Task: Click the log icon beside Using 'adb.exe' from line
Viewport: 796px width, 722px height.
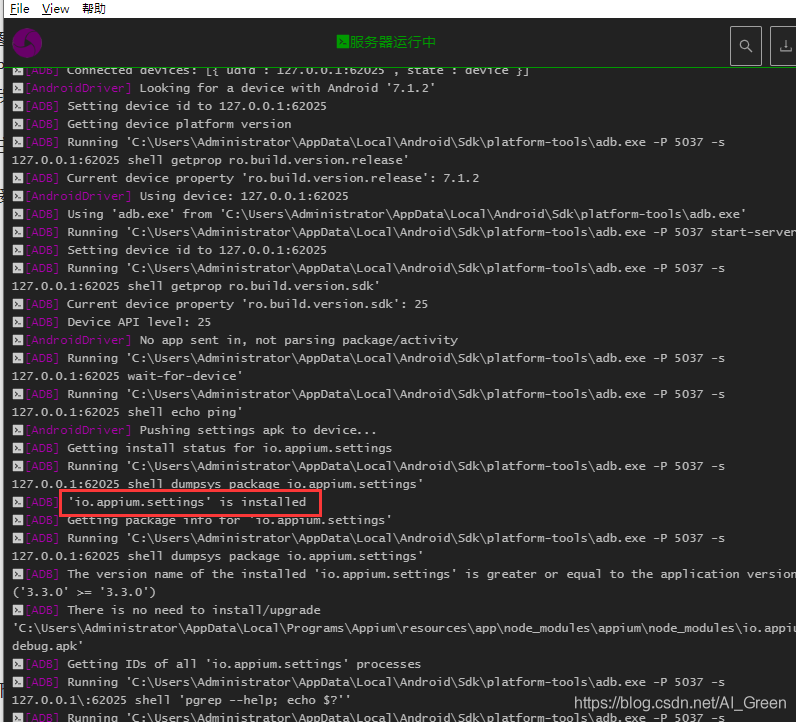Action: point(18,214)
